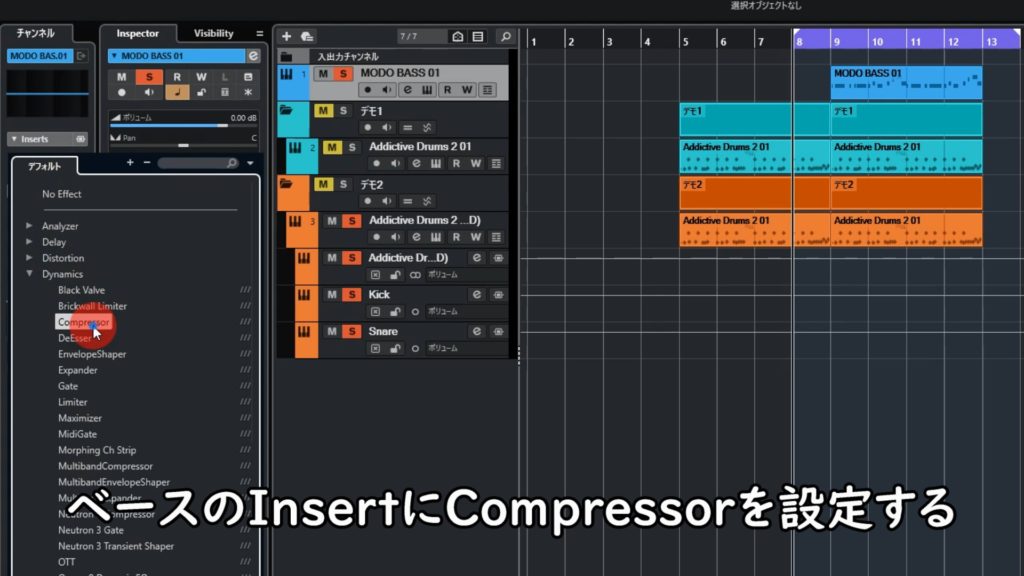Click the Edit Channel Settings icon in Inspector header
The image size is (1024, 576).
[253, 56]
